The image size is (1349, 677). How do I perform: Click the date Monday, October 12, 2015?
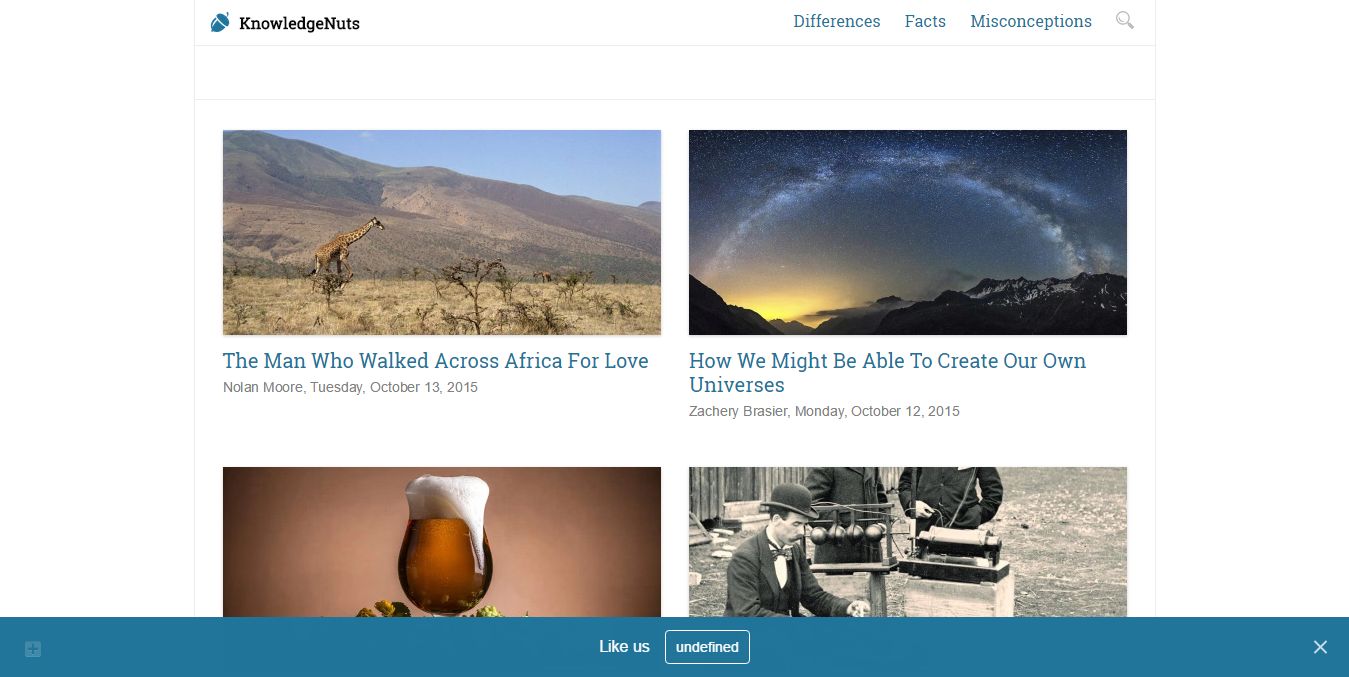(x=877, y=411)
